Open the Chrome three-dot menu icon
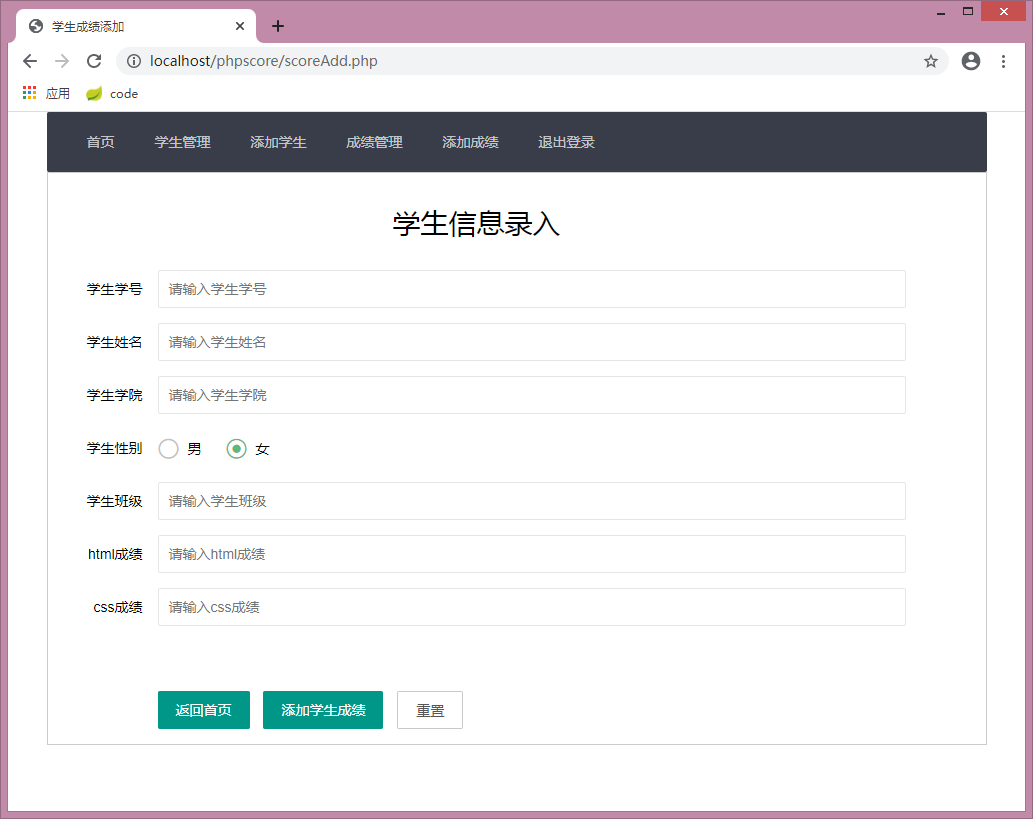 click(1003, 61)
